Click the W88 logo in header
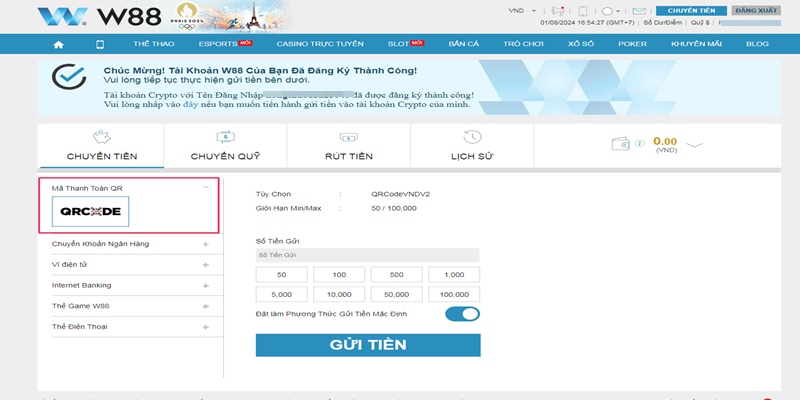Screen dimensions: 800x400 click(x=99, y=16)
